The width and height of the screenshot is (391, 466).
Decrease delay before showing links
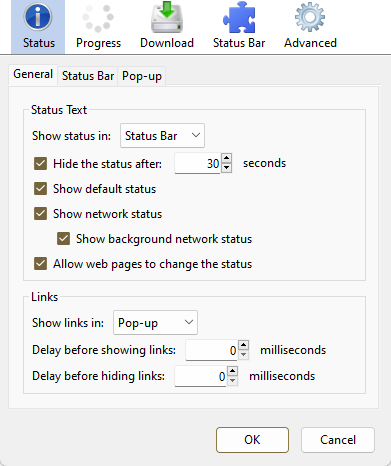pos(244,355)
